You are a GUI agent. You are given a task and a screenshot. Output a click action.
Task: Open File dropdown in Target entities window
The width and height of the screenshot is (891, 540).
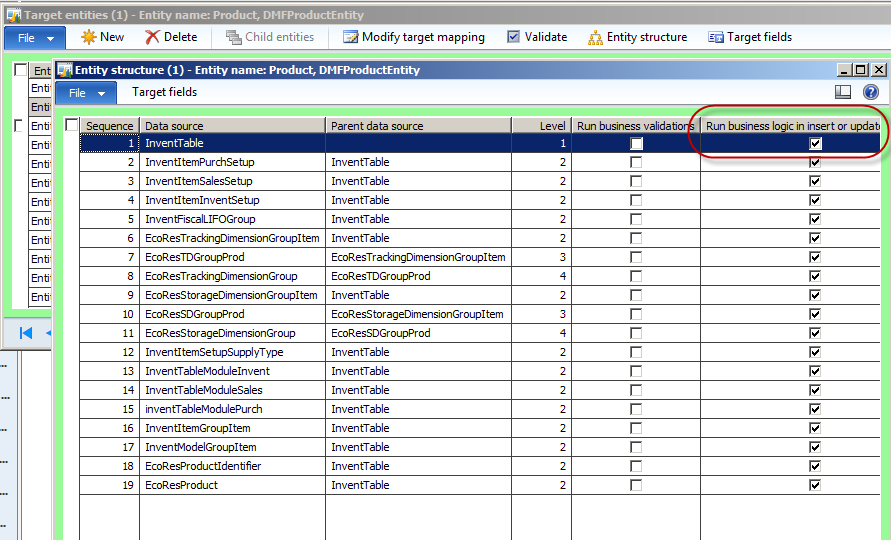tap(35, 37)
